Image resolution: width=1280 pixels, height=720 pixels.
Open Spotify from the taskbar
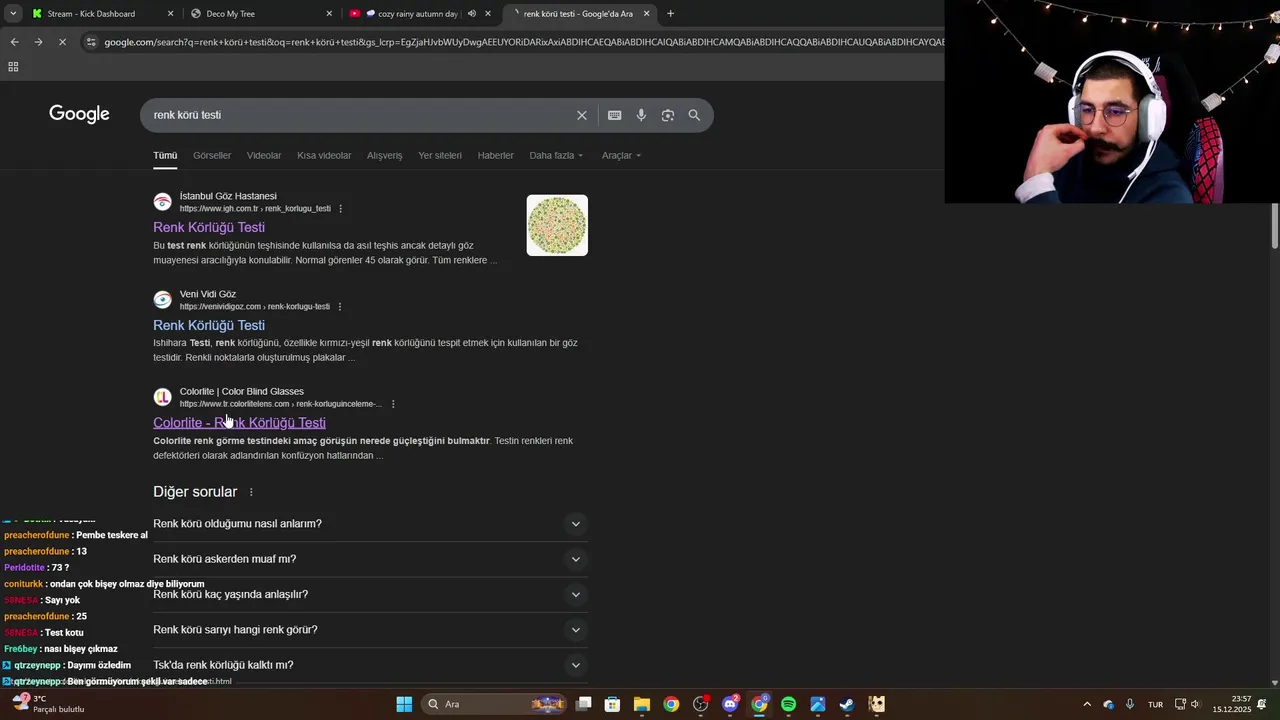coord(788,704)
